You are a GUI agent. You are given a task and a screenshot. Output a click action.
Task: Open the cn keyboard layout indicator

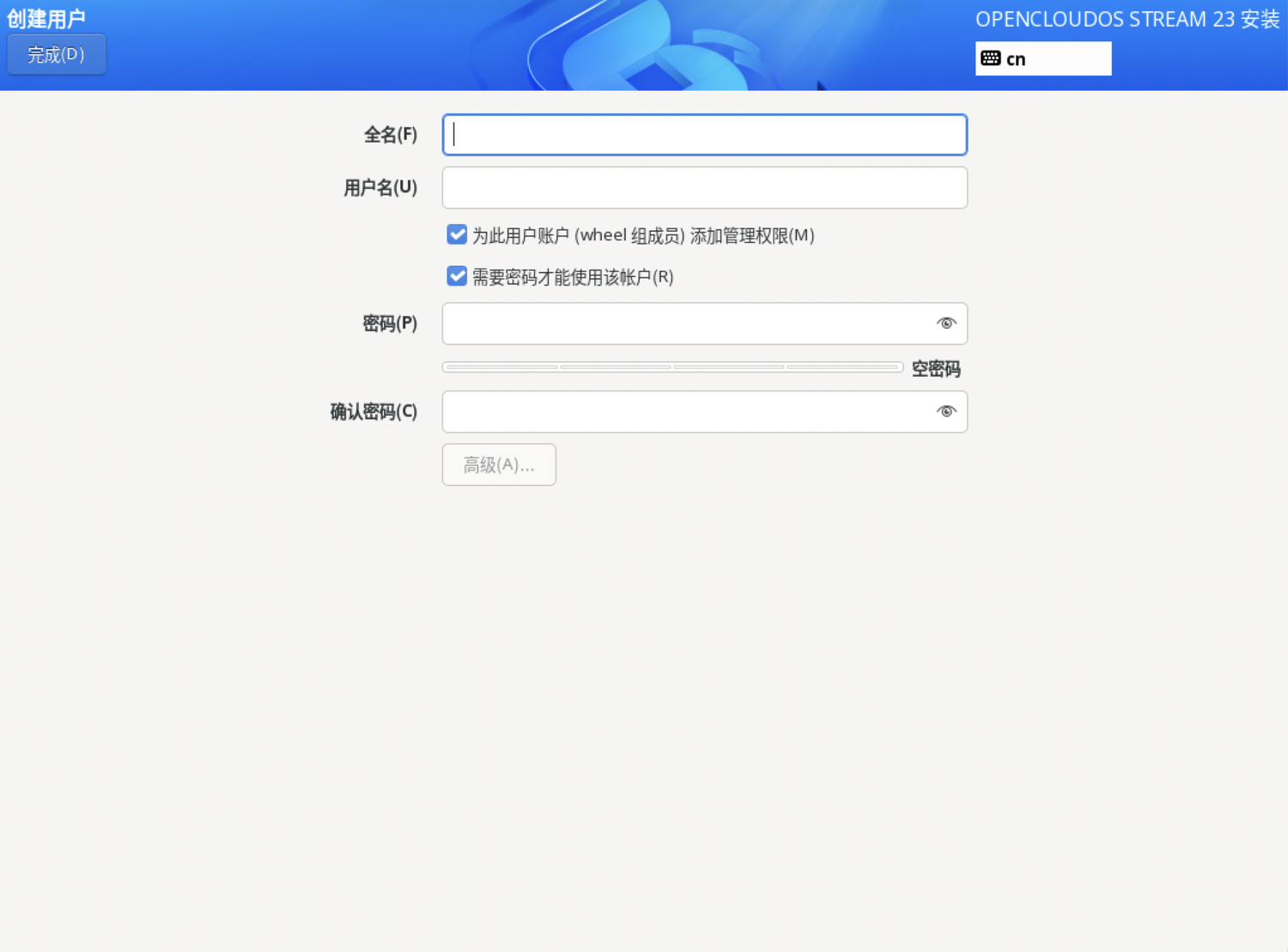pos(1043,58)
